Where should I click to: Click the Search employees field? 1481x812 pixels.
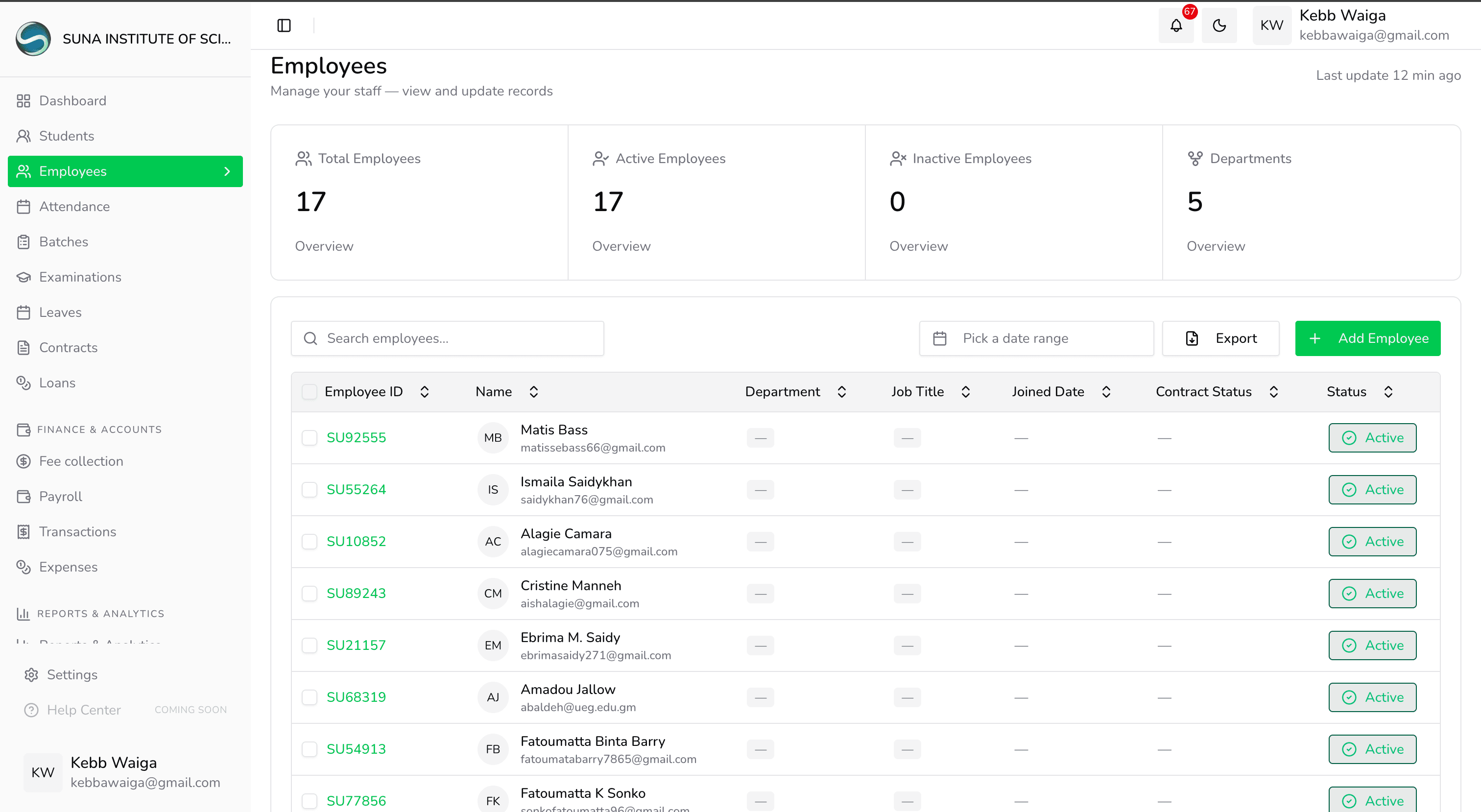tap(447, 338)
